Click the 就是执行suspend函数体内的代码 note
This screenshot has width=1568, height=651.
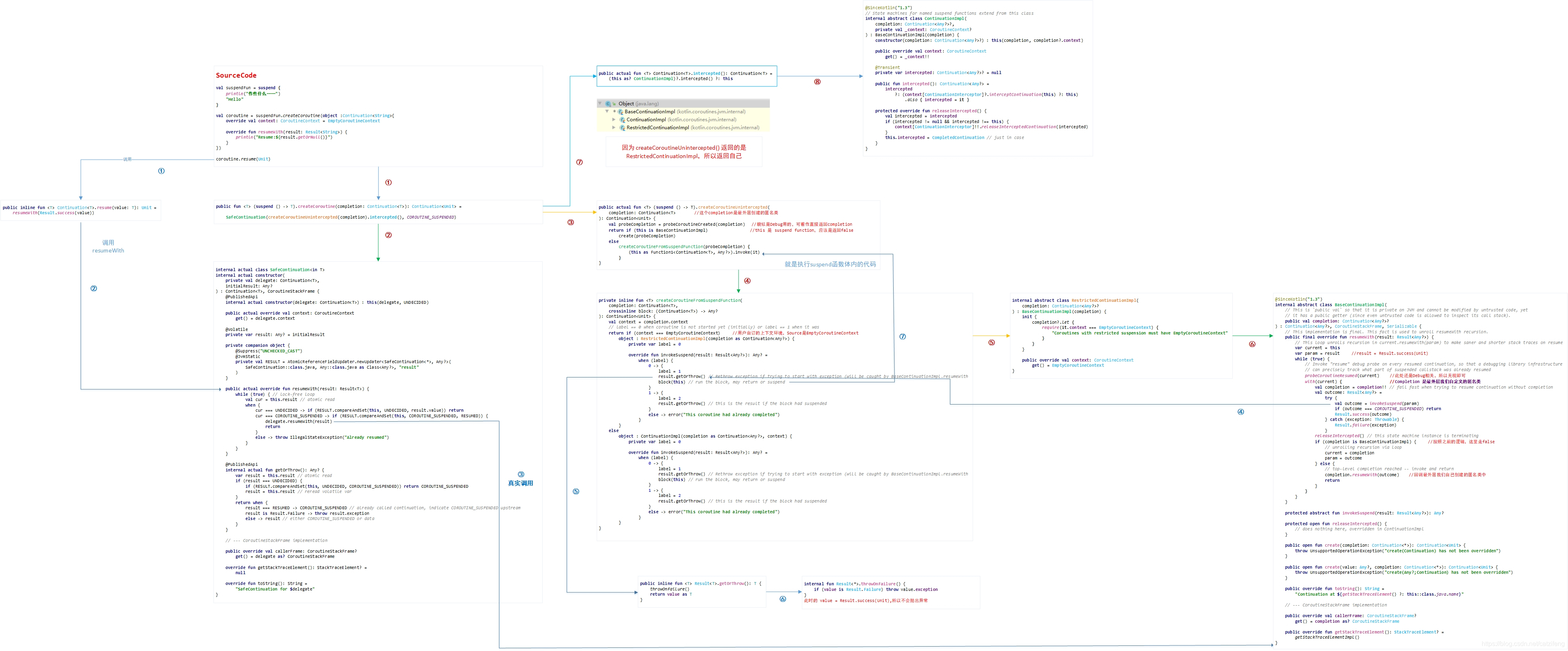[830, 264]
